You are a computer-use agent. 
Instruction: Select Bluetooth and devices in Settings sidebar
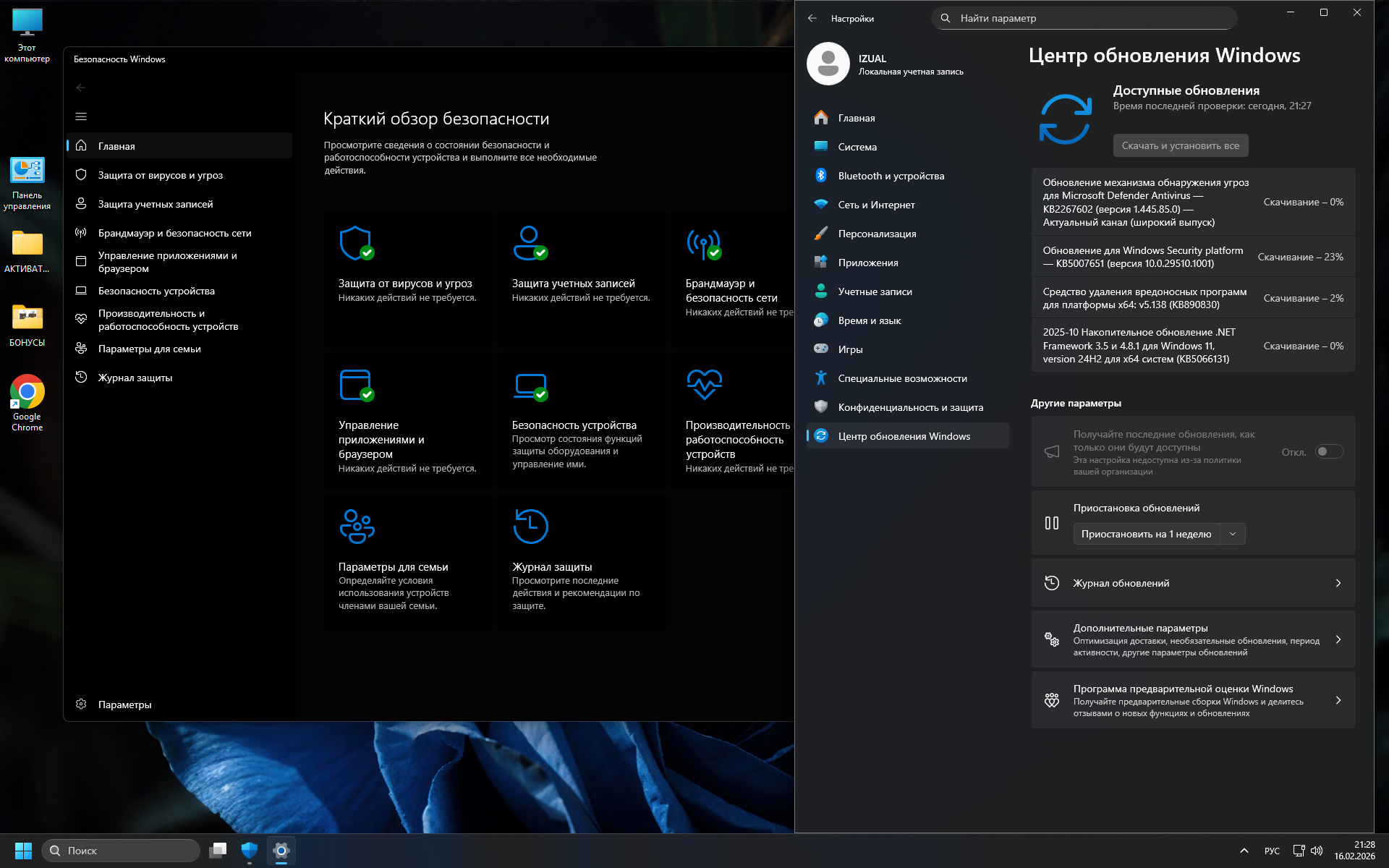(891, 176)
